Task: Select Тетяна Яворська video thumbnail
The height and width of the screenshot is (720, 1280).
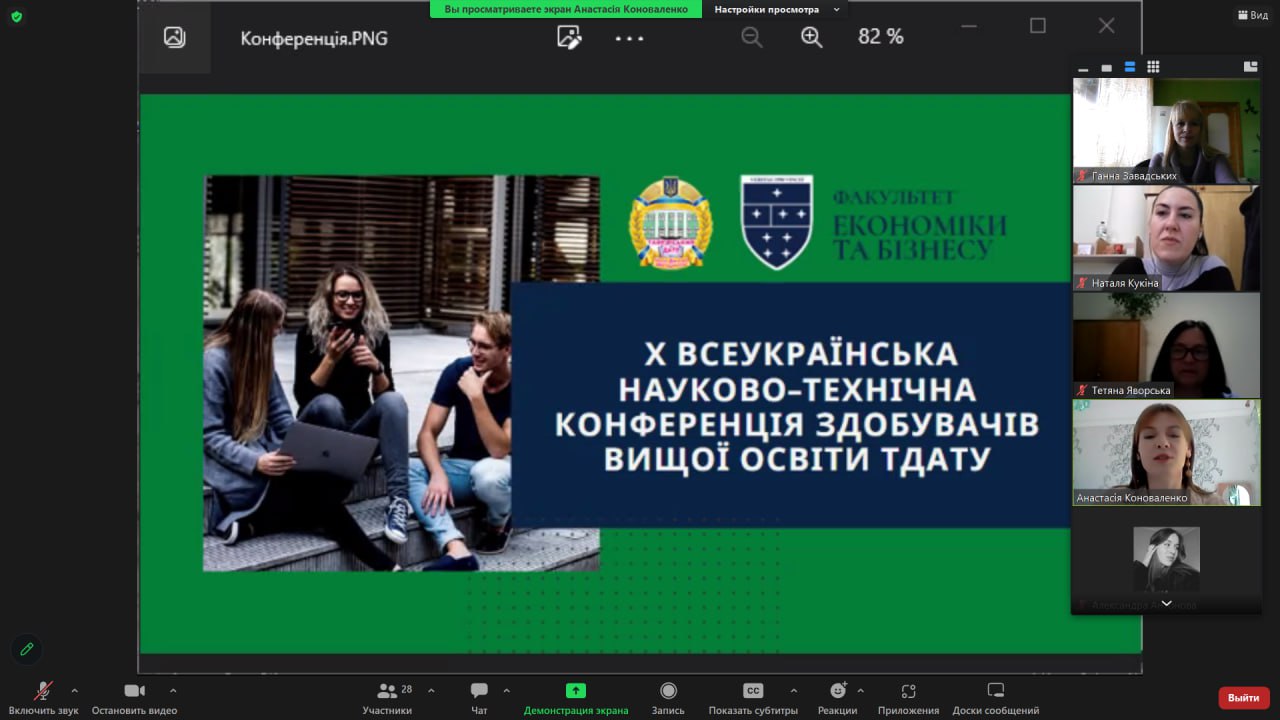Action: (1166, 345)
